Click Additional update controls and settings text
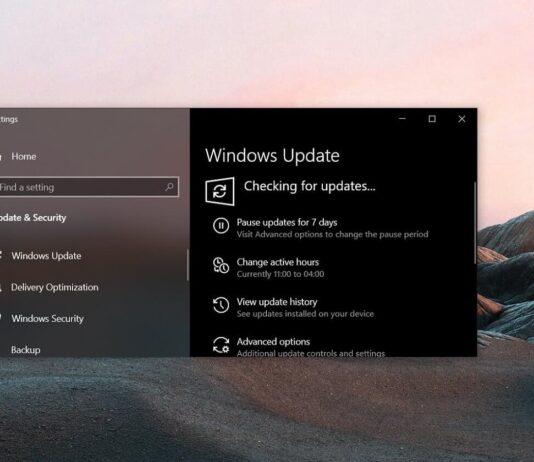The height and width of the screenshot is (462, 534). [x=311, y=353]
